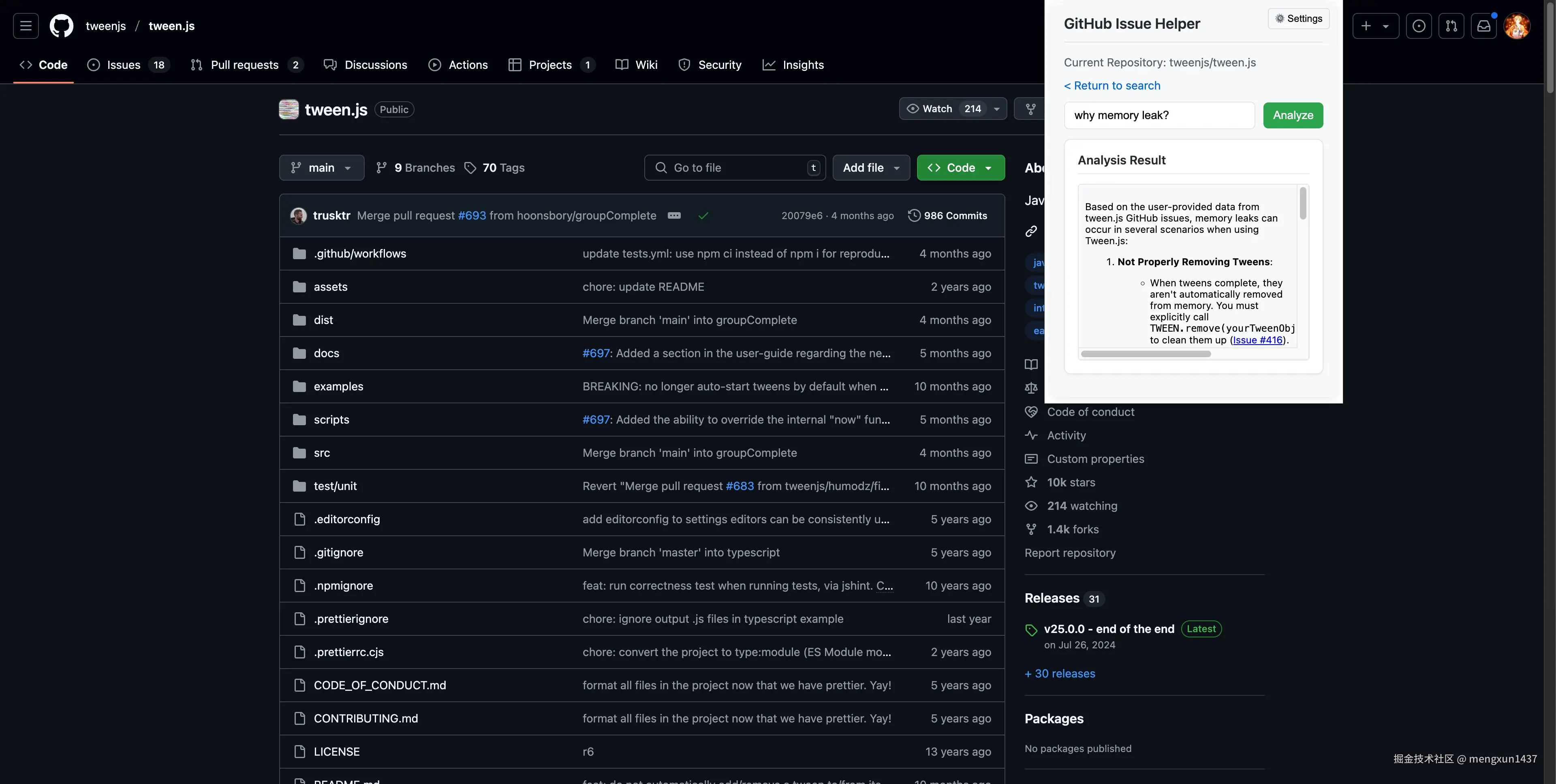The height and width of the screenshot is (784, 1556).
Task: Open the pull requests icon in header
Action: (x=1451, y=26)
